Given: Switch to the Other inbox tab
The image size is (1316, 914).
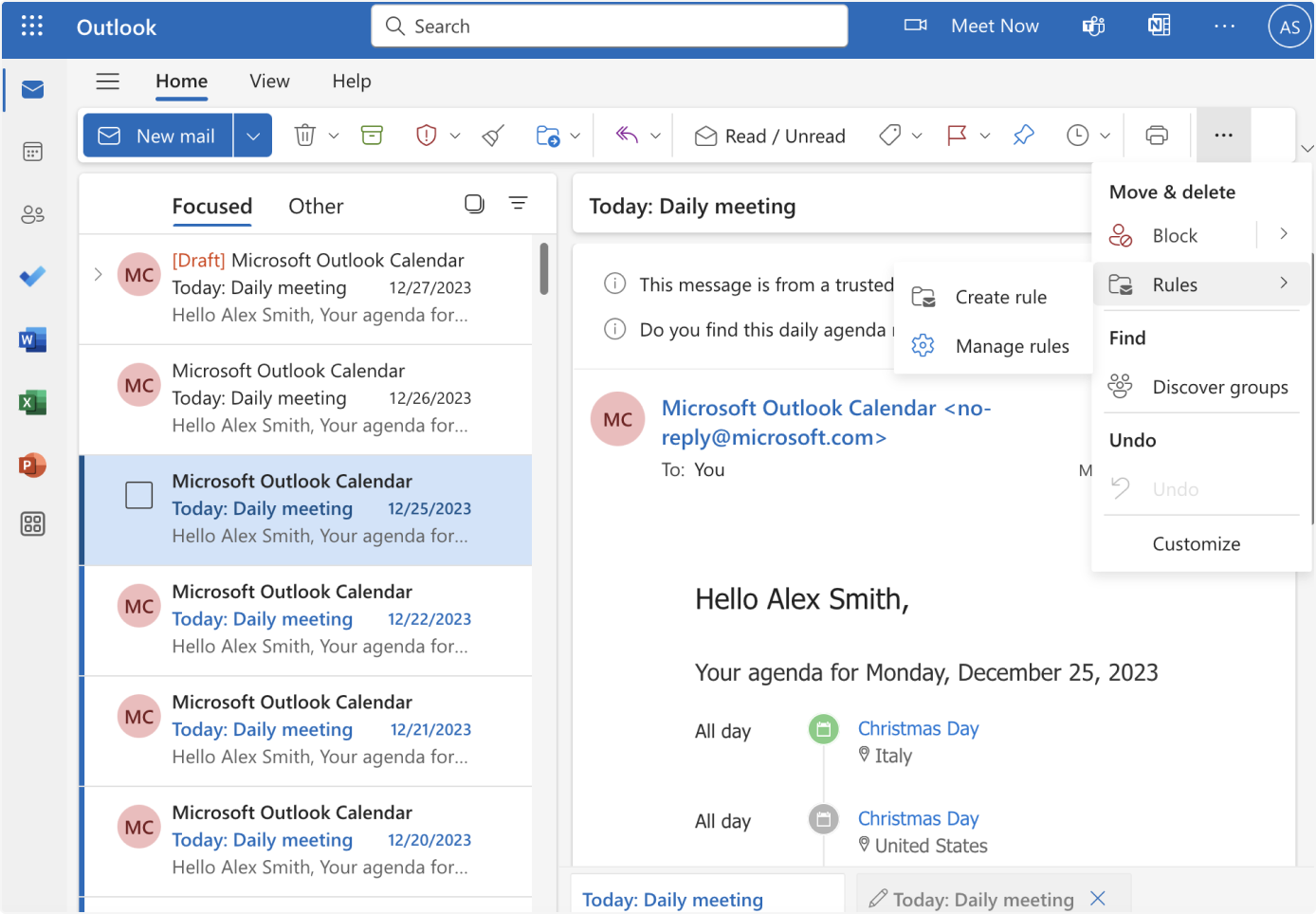Looking at the screenshot, I should (x=316, y=206).
